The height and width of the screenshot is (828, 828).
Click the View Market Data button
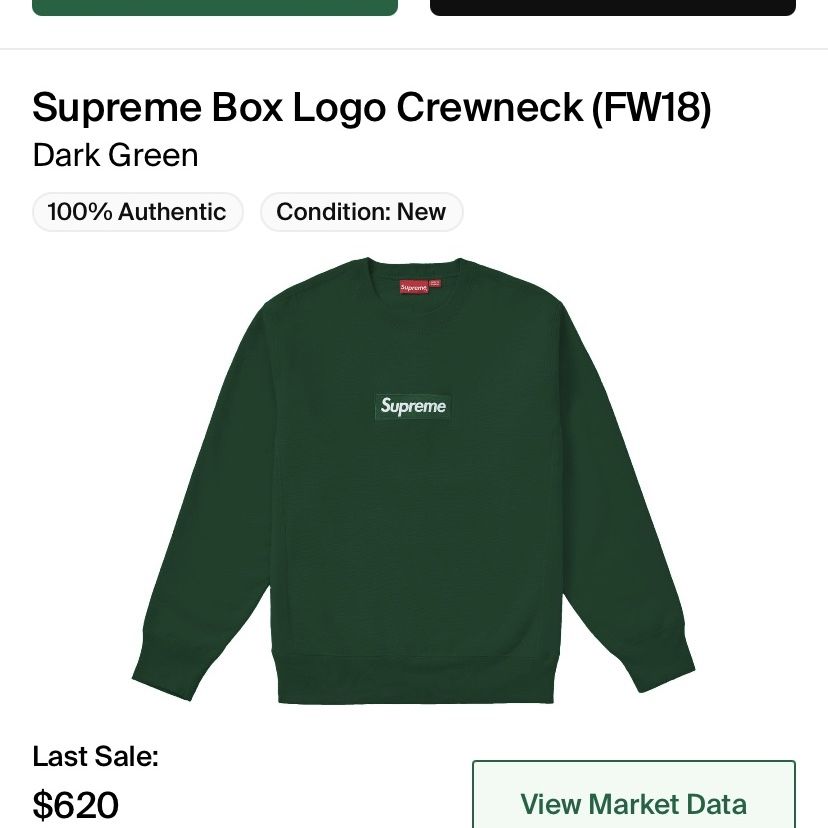tap(634, 795)
